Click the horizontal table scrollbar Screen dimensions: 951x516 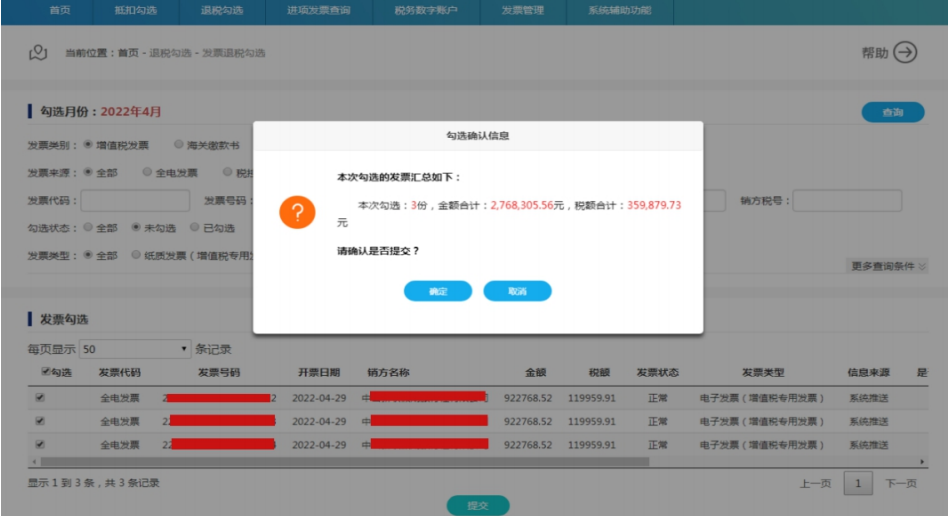[344, 462]
